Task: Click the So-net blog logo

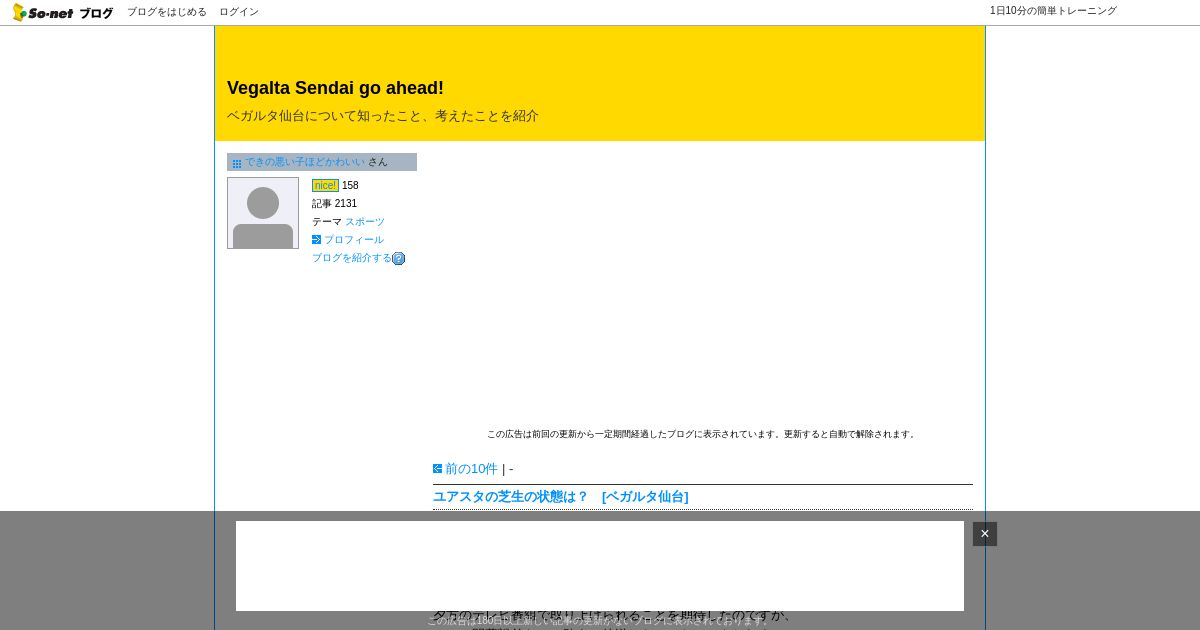Action: (x=63, y=12)
